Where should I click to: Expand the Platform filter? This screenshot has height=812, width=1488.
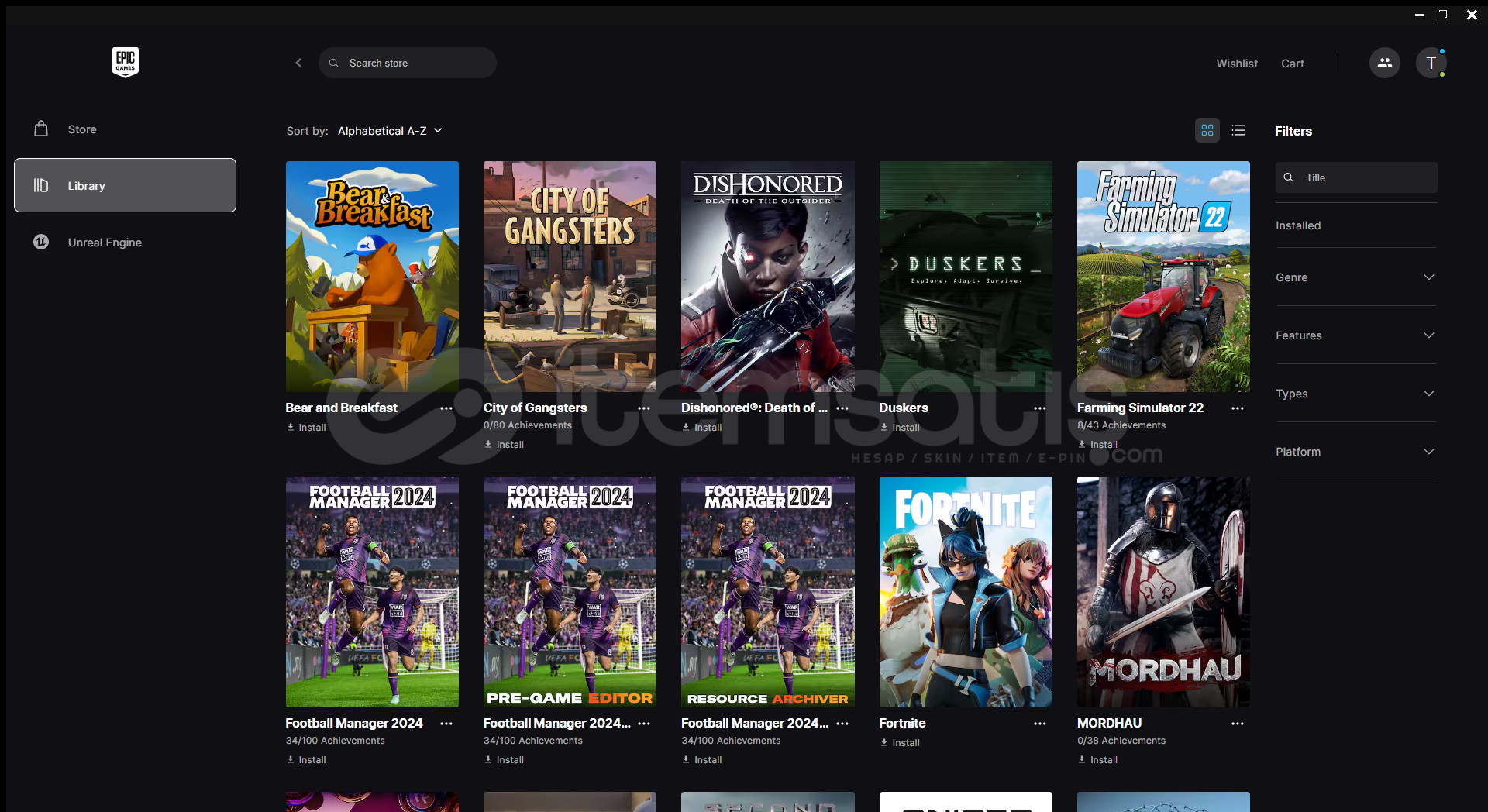(1355, 452)
